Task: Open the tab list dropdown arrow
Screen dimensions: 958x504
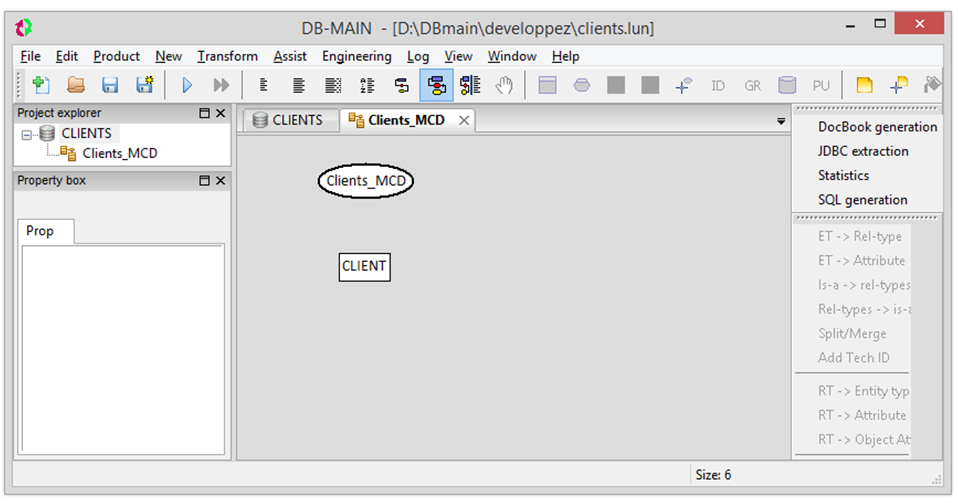Action: click(x=781, y=121)
